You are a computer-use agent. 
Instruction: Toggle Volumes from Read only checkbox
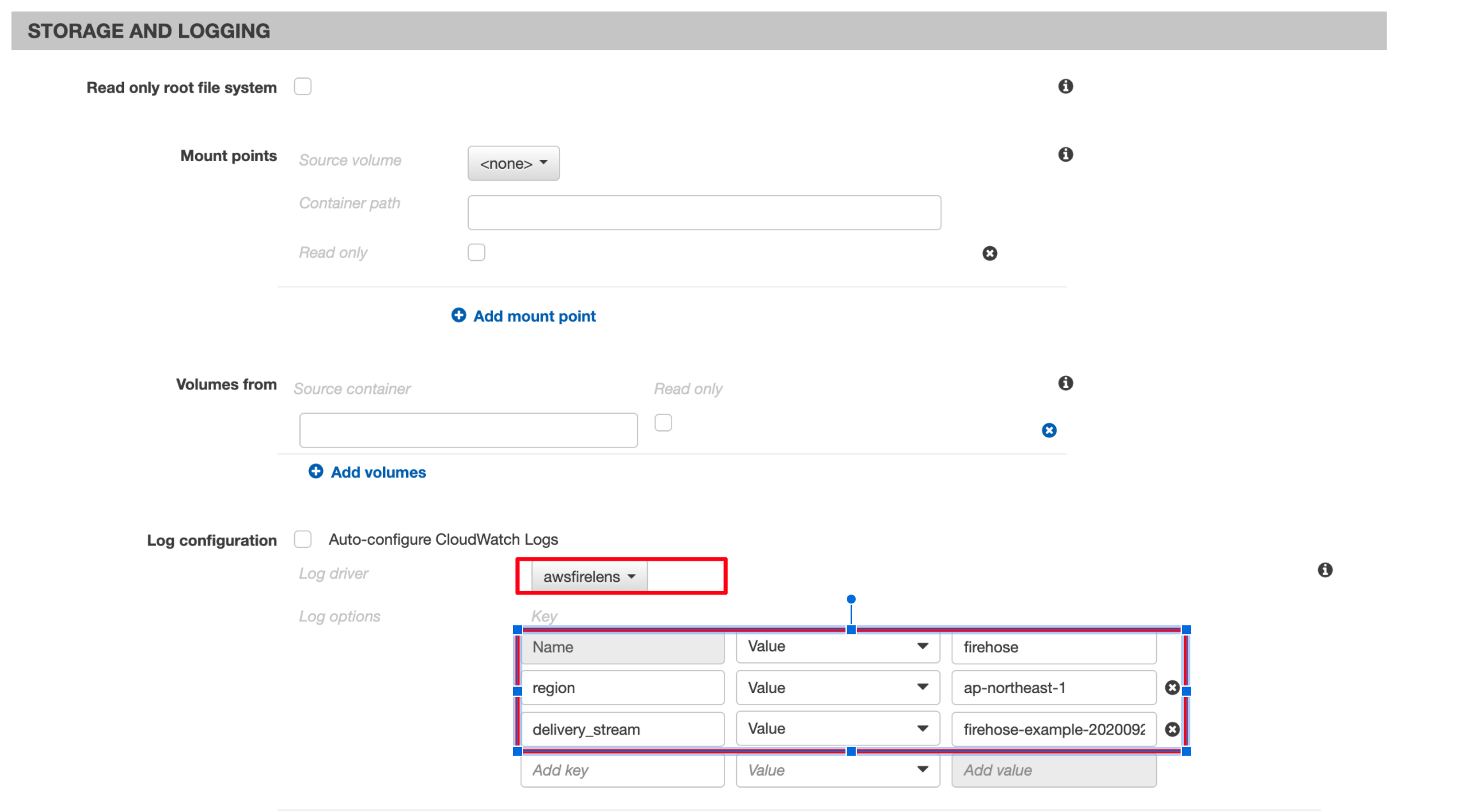[663, 423]
